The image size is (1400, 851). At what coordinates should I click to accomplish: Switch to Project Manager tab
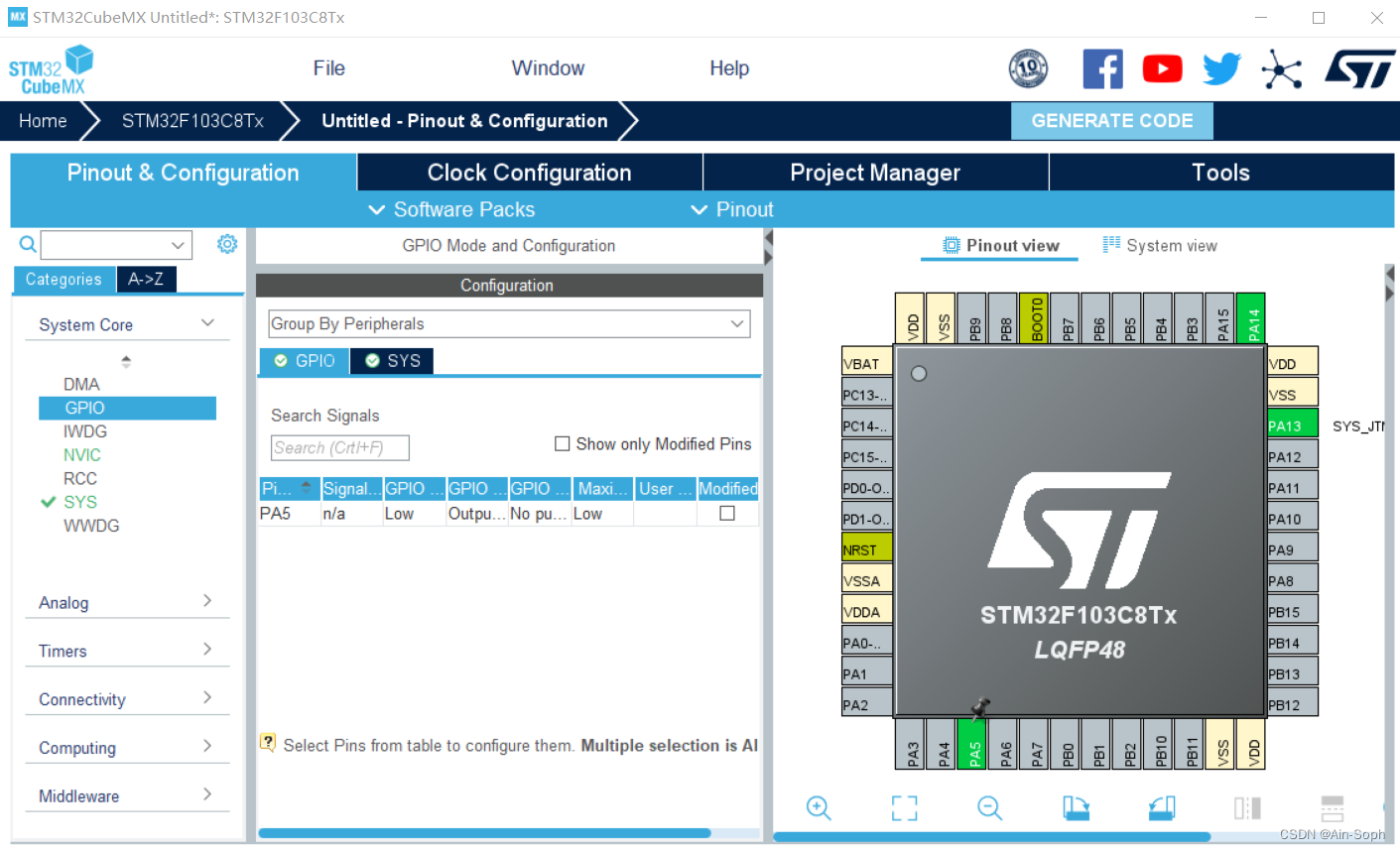875,173
